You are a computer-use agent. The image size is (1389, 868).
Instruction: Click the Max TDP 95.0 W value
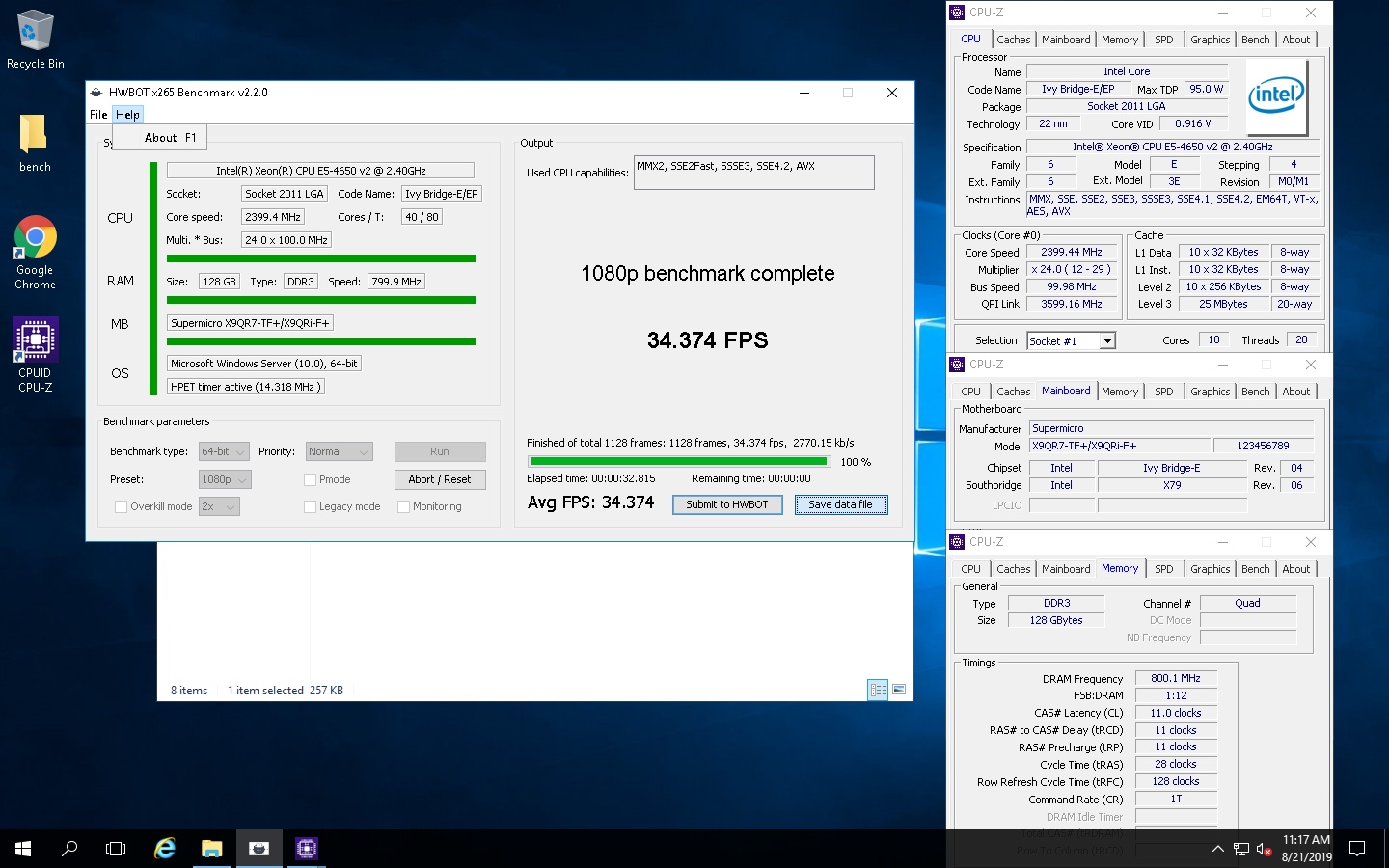point(1206,89)
